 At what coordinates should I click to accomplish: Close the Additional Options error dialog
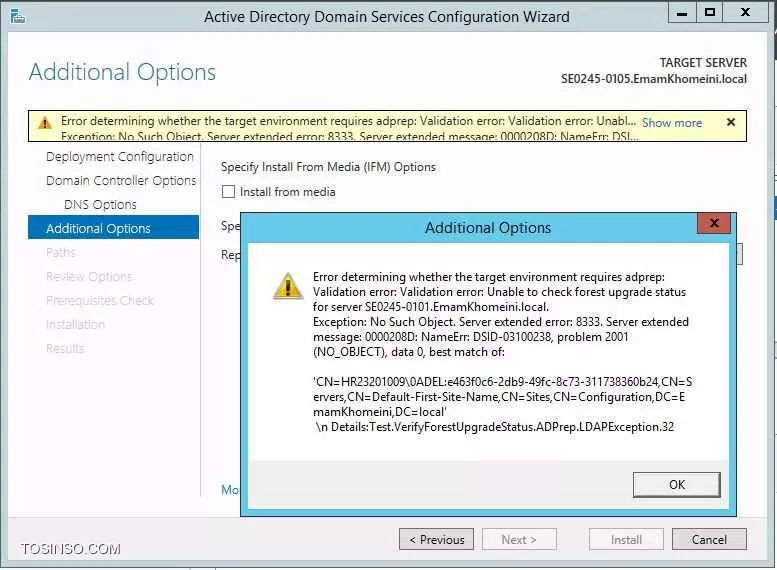tap(714, 223)
